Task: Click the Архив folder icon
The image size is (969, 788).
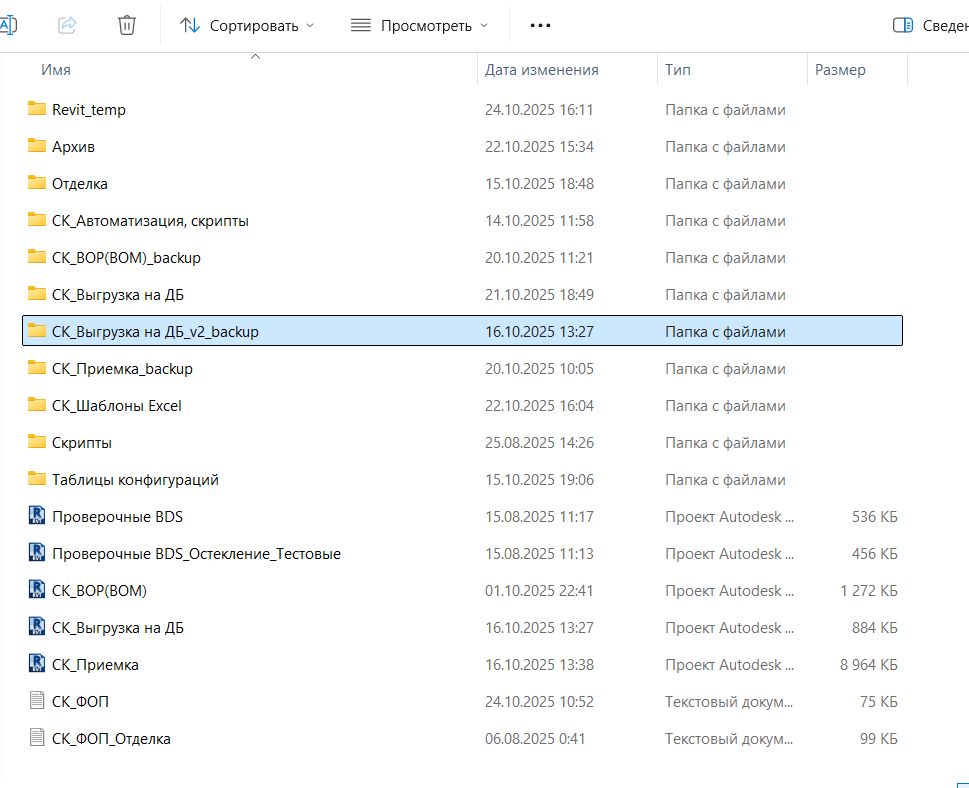Action: [37, 146]
